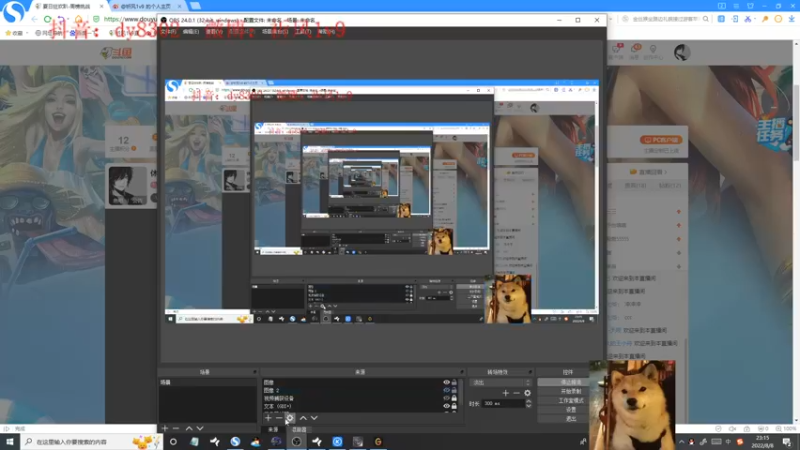Image resolution: width=800 pixels, height=450 pixels.
Task: Add a scene transition with the plus icon
Action: point(506,393)
